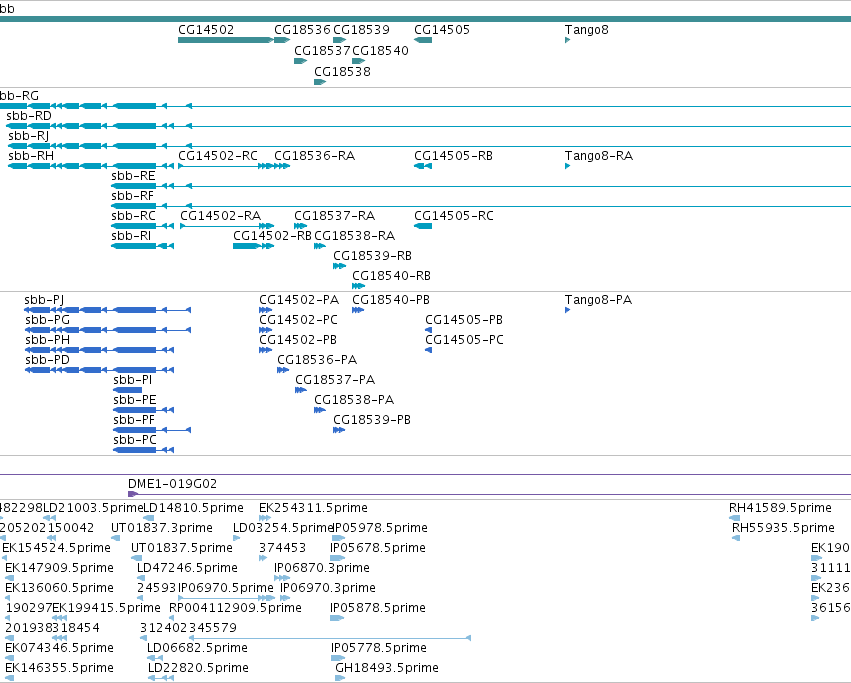Click the CG14502 gene label
Image resolution: width=851 pixels, height=683 pixels.
point(206,30)
